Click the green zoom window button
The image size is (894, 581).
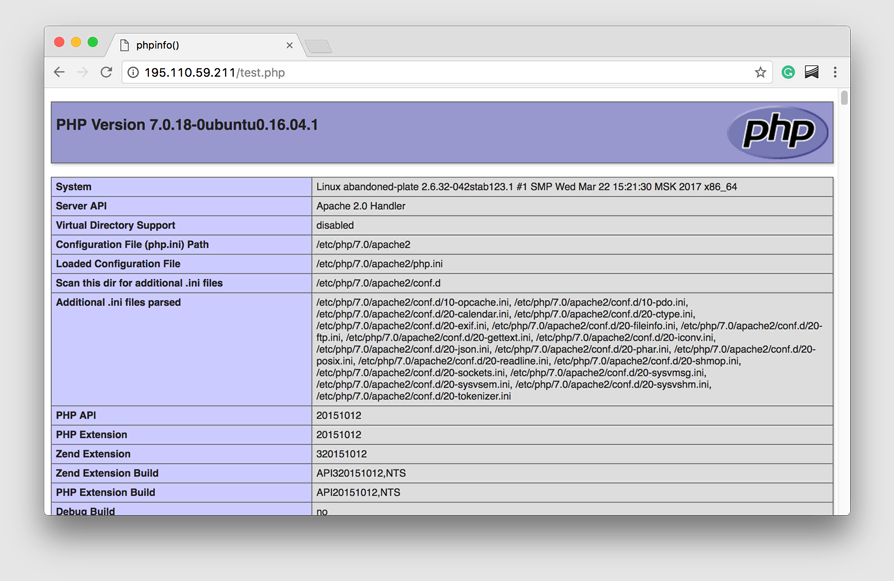90,43
